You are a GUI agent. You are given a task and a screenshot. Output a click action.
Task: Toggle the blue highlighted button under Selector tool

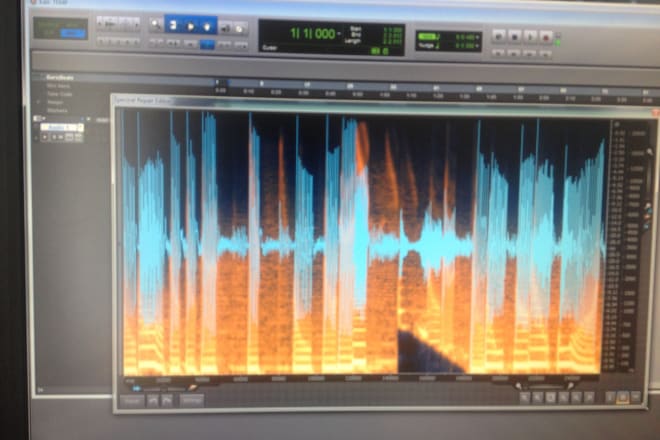(x=207, y=44)
